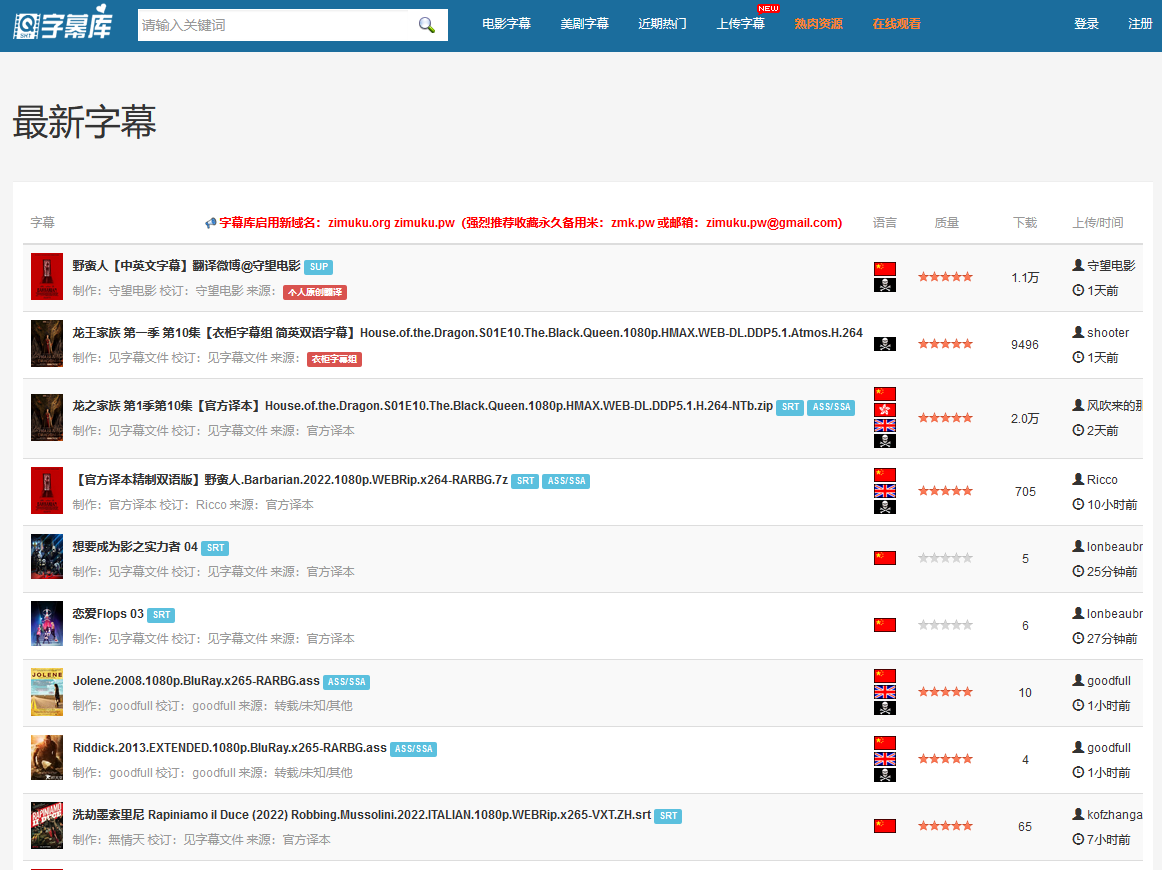Click ASS/SSA badge on 龙之家族 row
The image size is (1162, 870).
[831, 407]
